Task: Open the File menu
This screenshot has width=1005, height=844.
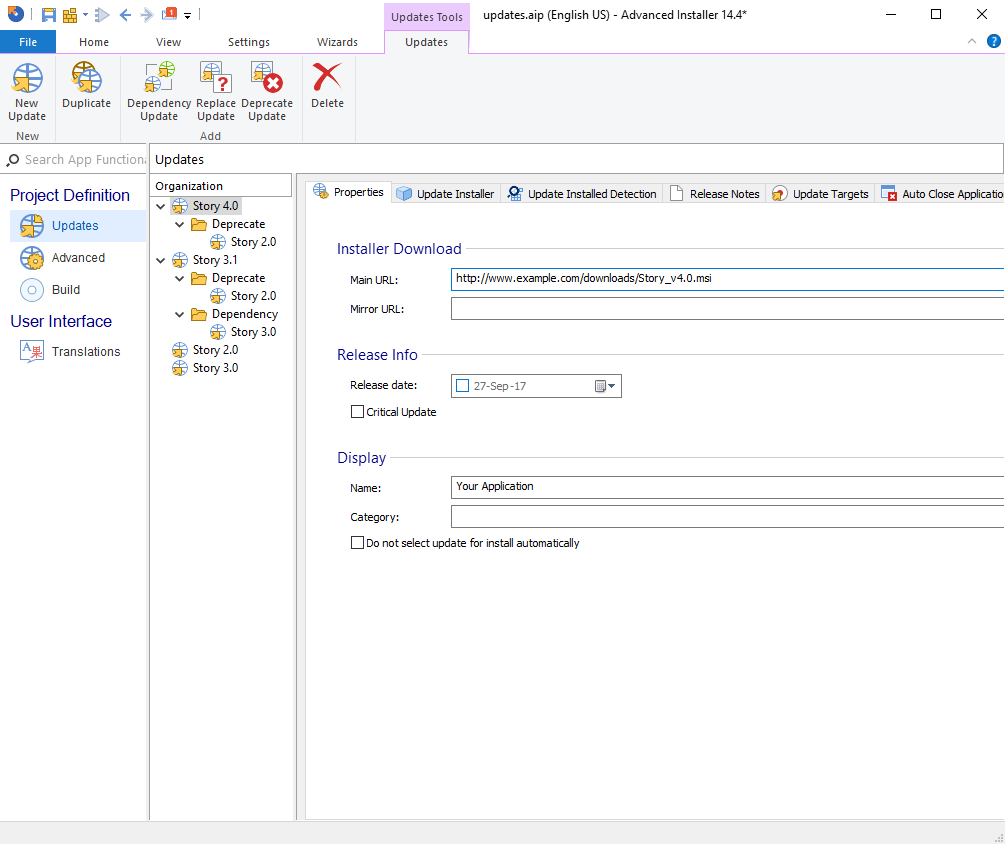Action: [x=28, y=42]
